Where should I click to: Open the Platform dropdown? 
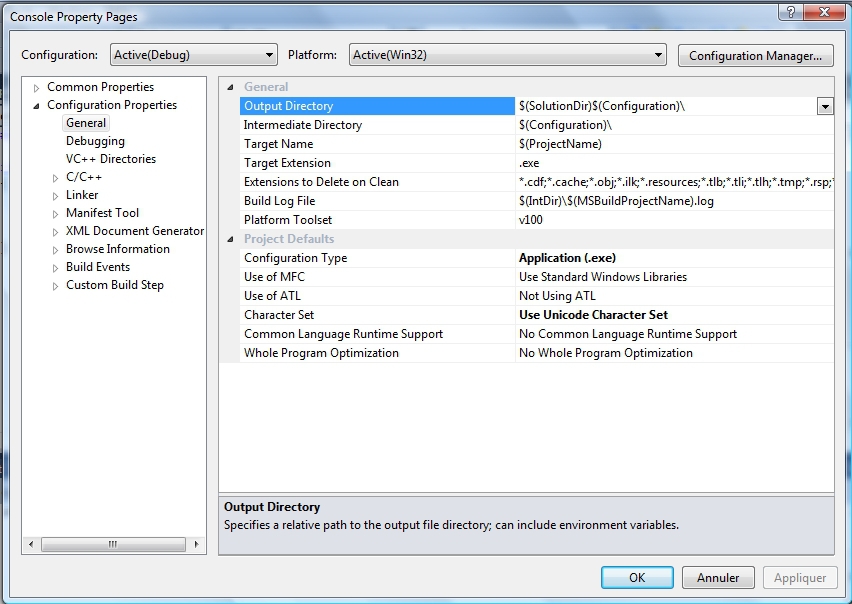507,55
